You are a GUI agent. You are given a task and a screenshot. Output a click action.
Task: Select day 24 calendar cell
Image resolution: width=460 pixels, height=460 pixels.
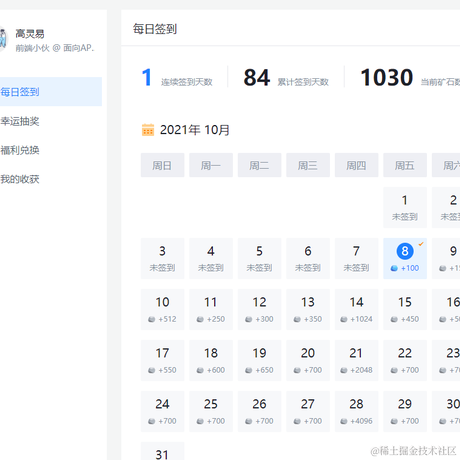tap(162, 411)
